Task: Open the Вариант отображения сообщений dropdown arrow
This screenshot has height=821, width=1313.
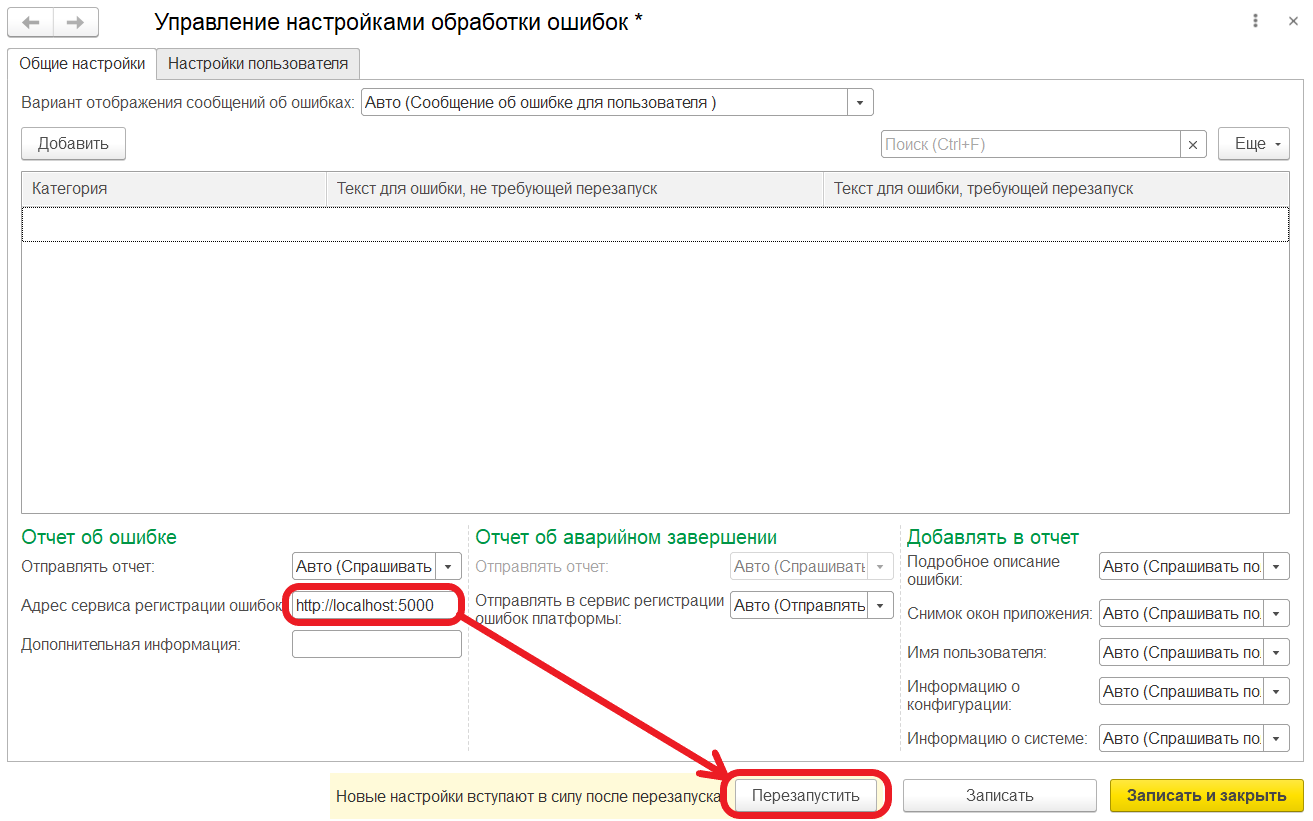Action: click(x=861, y=102)
